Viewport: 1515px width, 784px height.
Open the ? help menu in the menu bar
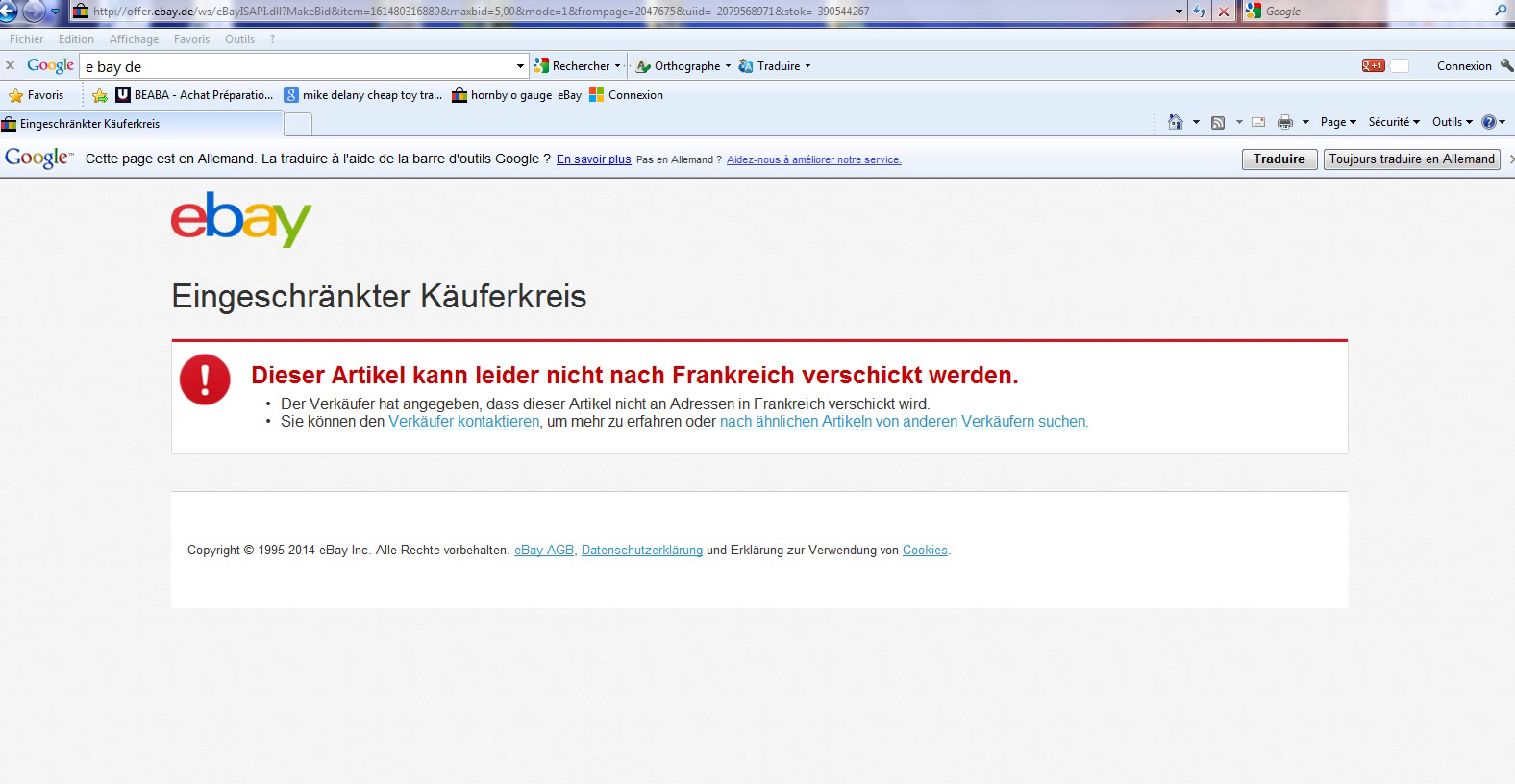pos(272,39)
